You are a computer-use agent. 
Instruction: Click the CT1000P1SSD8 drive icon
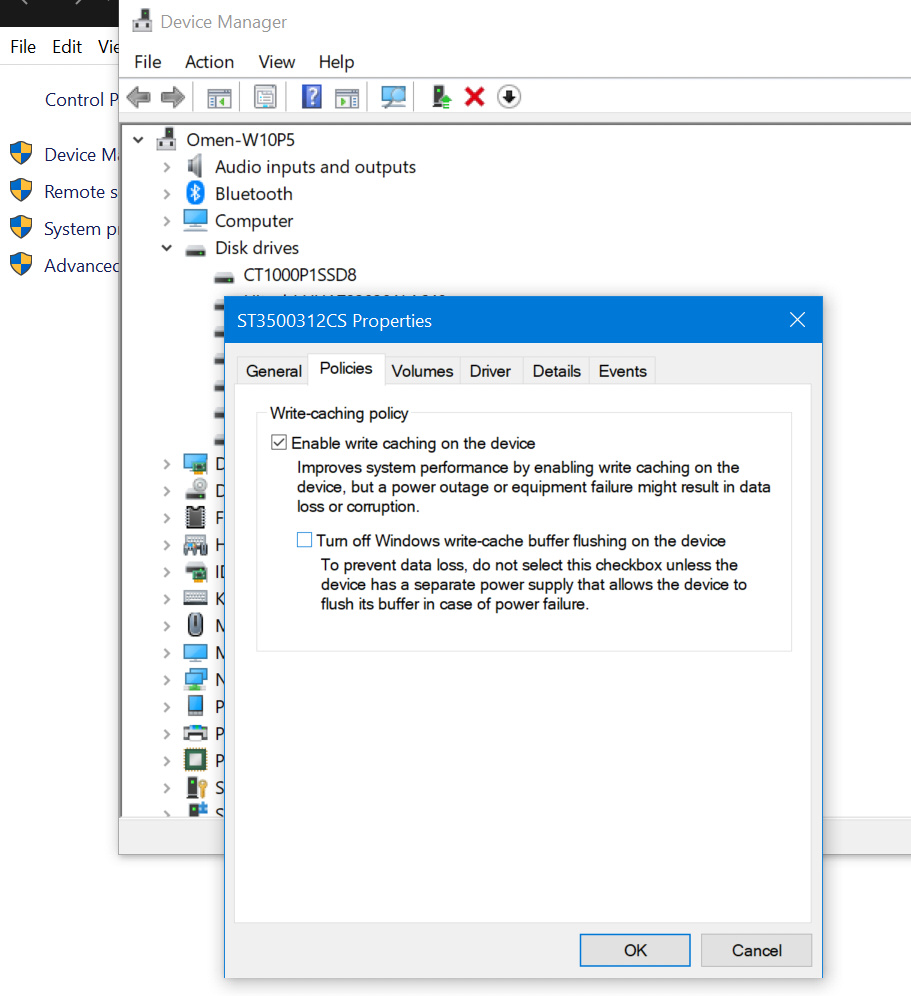click(224, 276)
